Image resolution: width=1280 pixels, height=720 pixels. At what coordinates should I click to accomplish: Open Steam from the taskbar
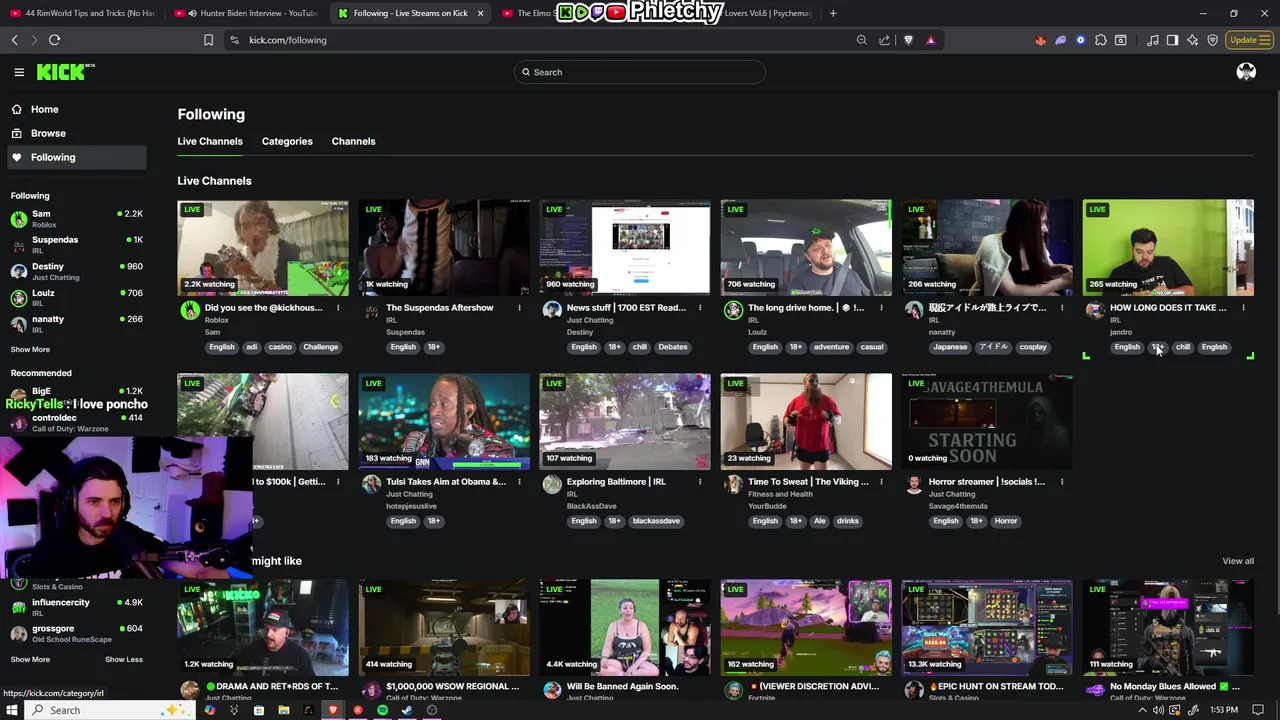407,710
